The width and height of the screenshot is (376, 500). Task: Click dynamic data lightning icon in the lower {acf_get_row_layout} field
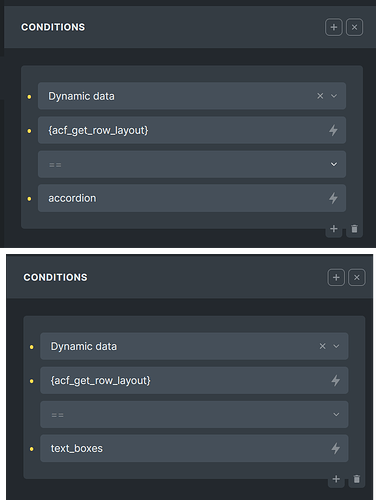tap(335, 380)
